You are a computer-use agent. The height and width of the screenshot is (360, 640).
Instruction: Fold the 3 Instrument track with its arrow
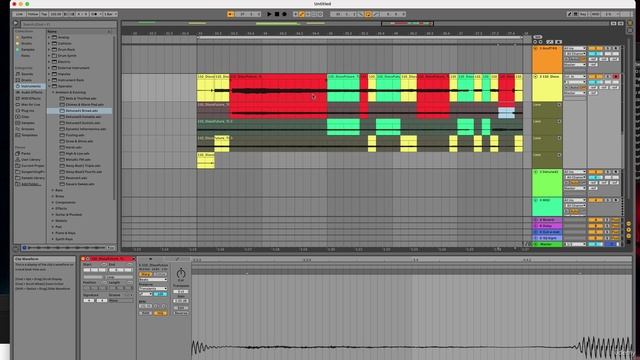pyautogui.click(x=536, y=172)
